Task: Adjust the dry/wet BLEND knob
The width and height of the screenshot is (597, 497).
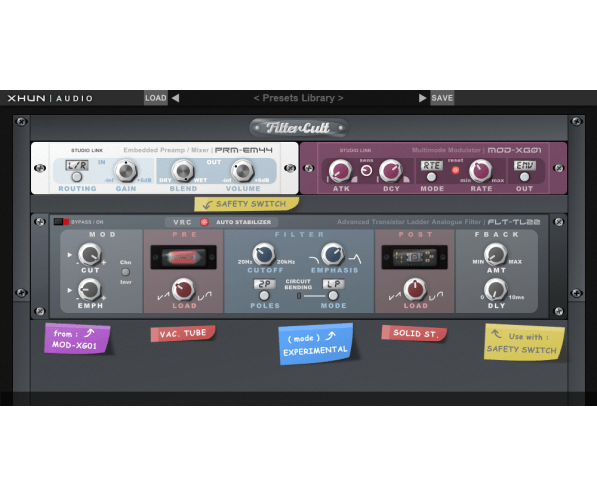Action: point(183,171)
